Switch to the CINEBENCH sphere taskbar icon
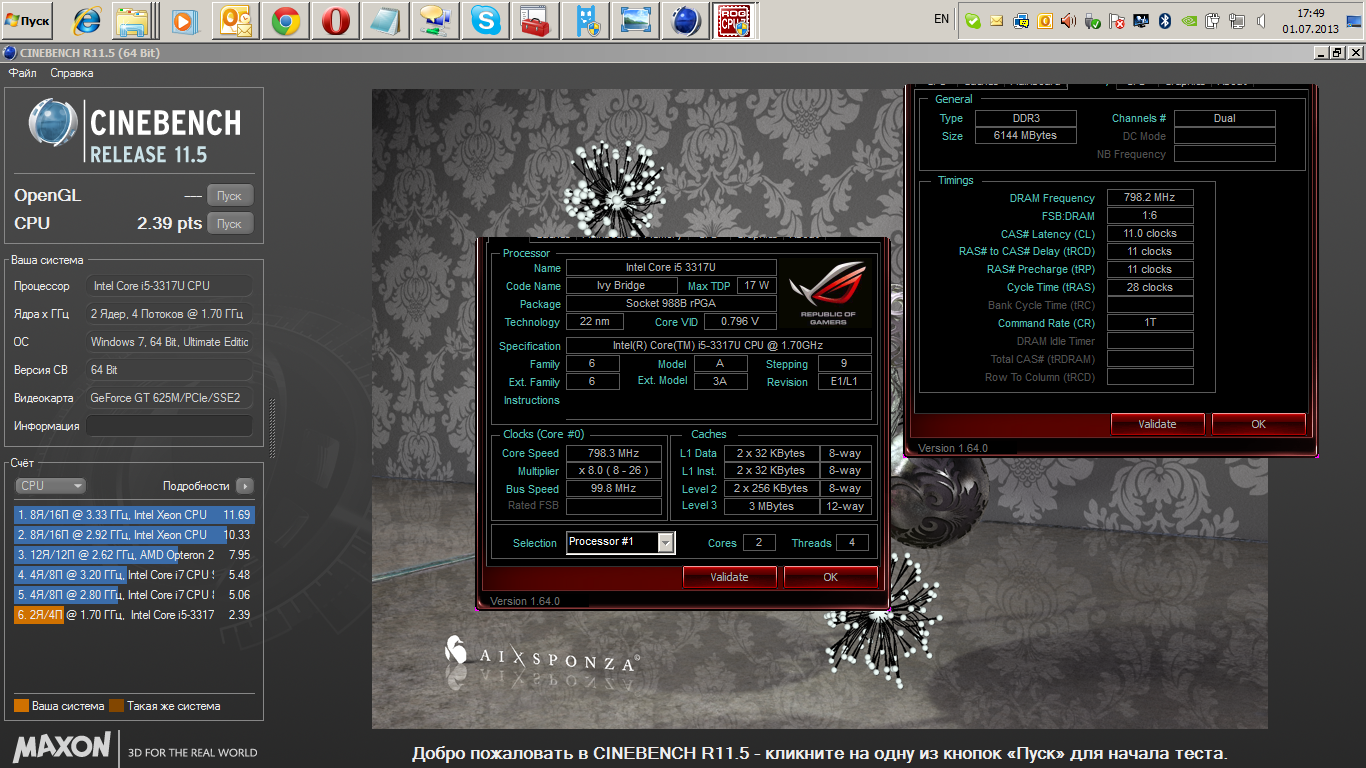This screenshot has height=768, width=1366. pos(686,20)
